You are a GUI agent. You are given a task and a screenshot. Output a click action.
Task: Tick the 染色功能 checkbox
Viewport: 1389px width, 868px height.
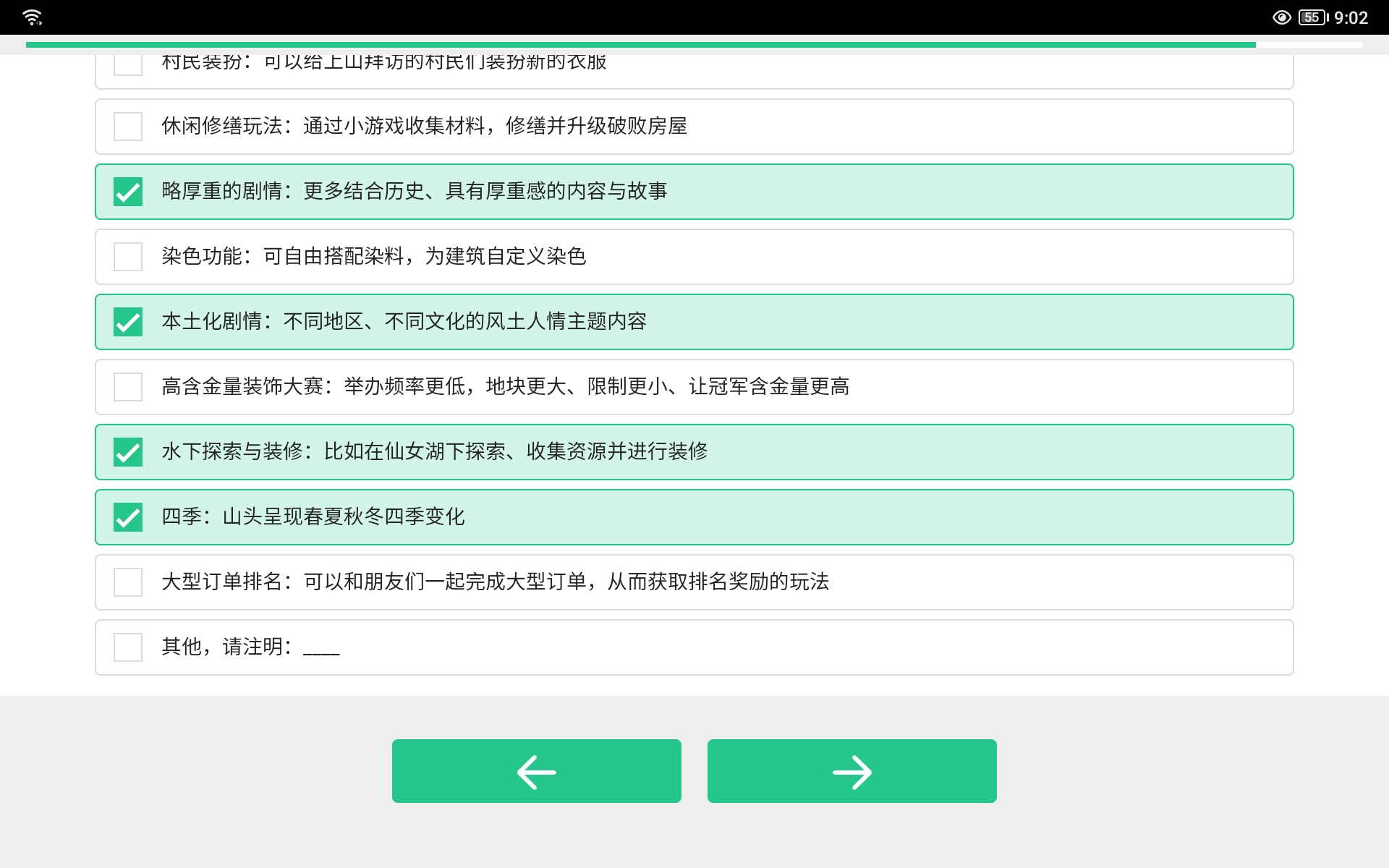click(x=128, y=257)
